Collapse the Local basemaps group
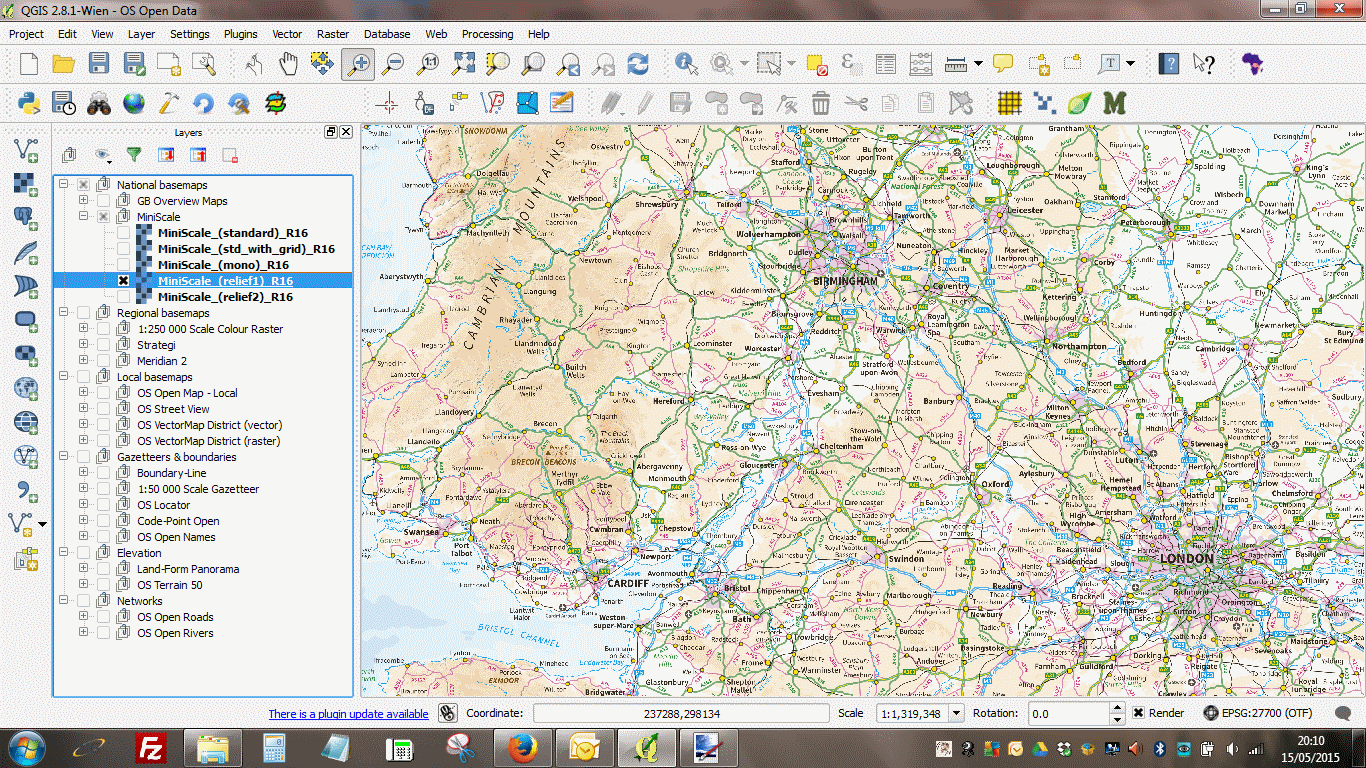Image resolution: width=1366 pixels, height=768 pixels. click(x=63, y=377)
